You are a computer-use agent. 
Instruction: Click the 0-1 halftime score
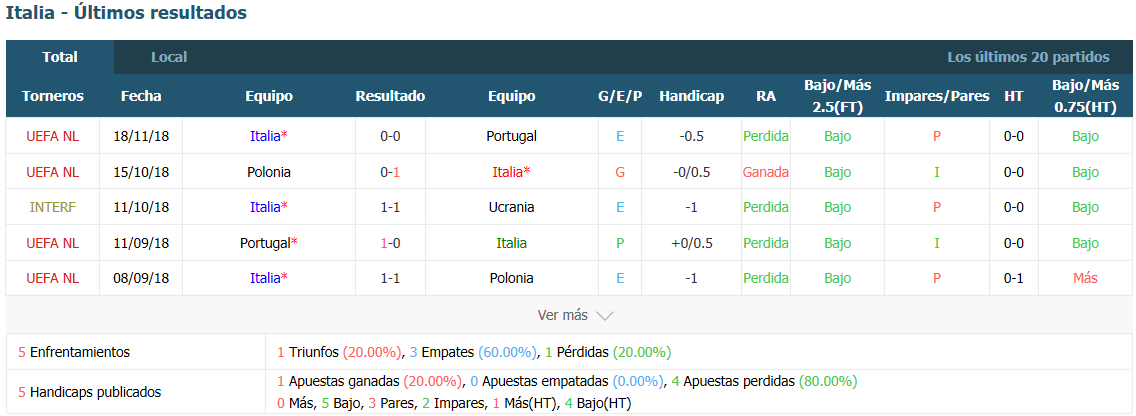coord(1014,278)
